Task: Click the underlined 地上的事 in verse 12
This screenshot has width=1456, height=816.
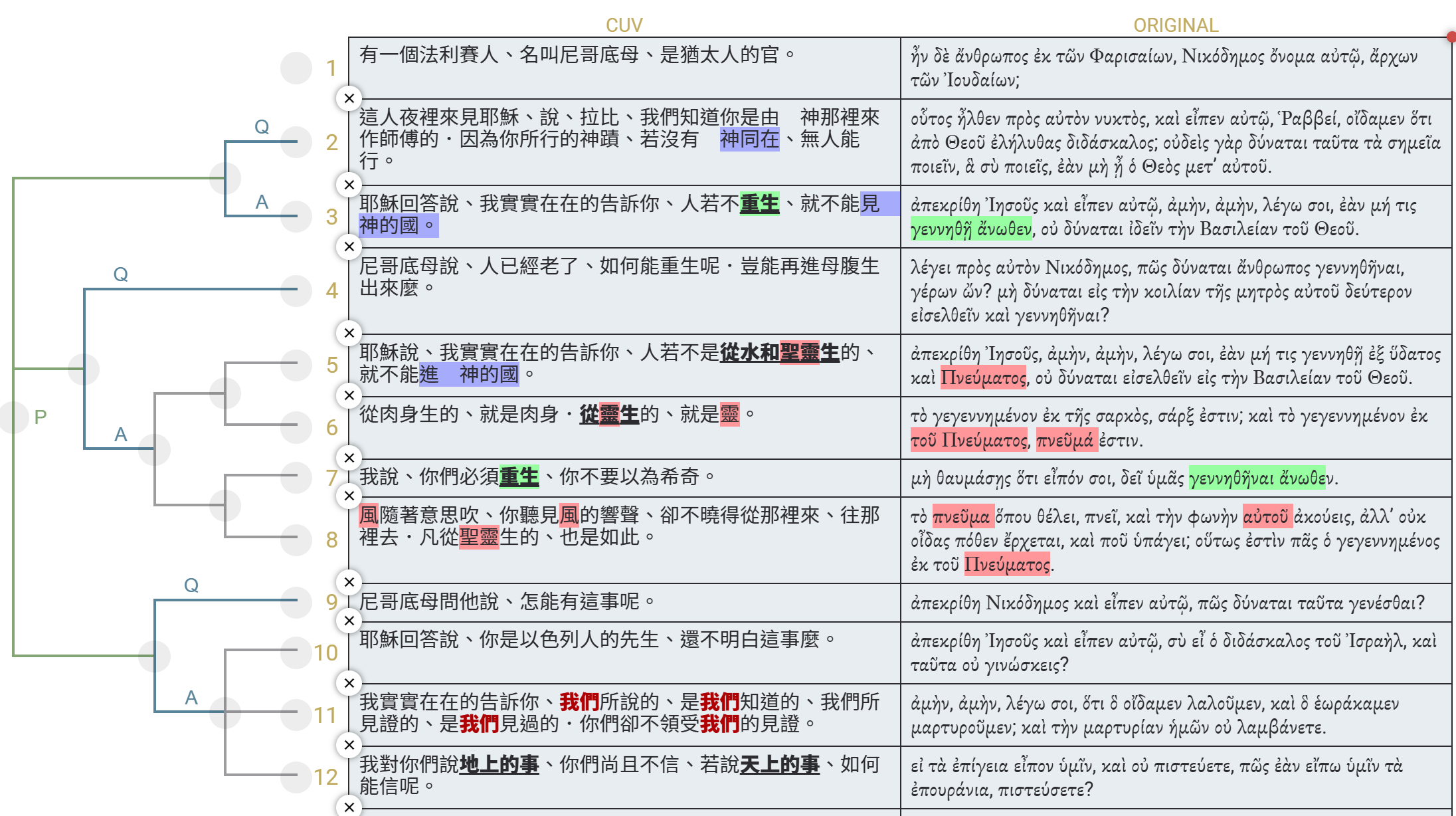Action: (x=499, y=764)
